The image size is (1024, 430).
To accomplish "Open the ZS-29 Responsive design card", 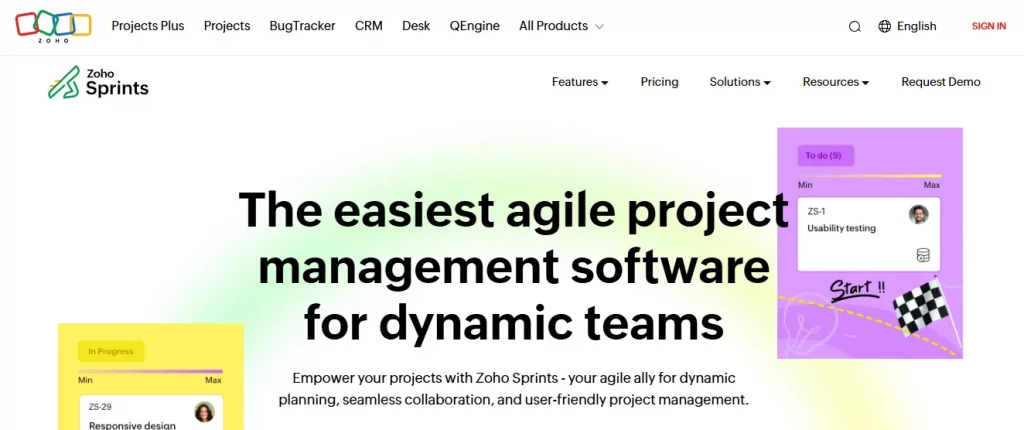I will point(151,412).
